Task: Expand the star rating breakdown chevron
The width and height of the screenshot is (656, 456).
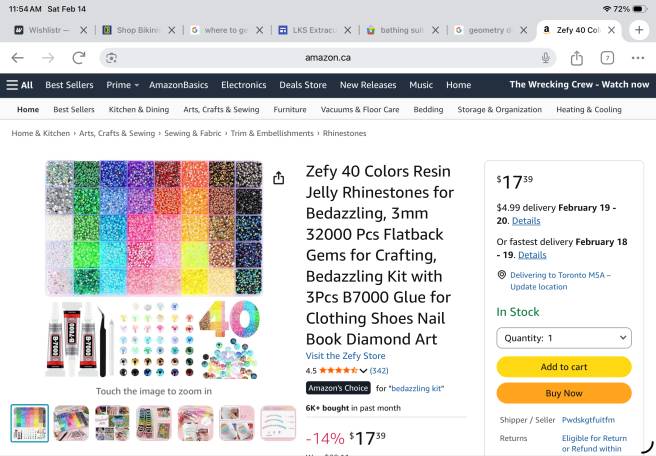Action: tap(364, 371)
